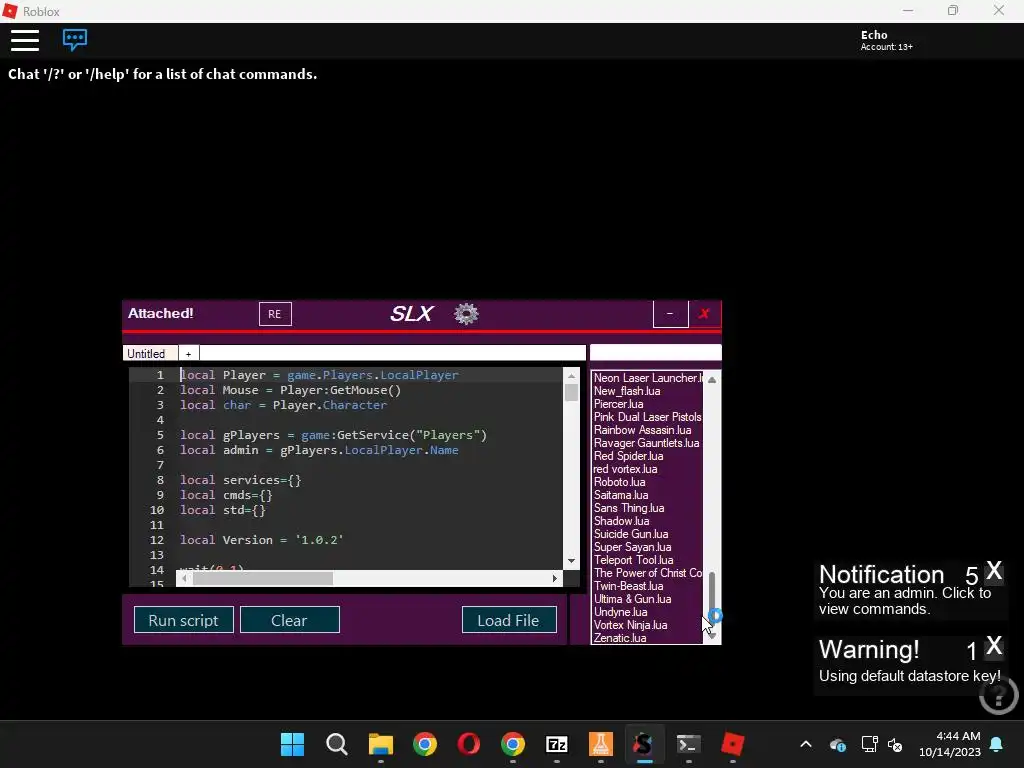1024x768 pixels.
Task: Click the code editor vertical scrollbar thumb
Action: tap(571, 392)
